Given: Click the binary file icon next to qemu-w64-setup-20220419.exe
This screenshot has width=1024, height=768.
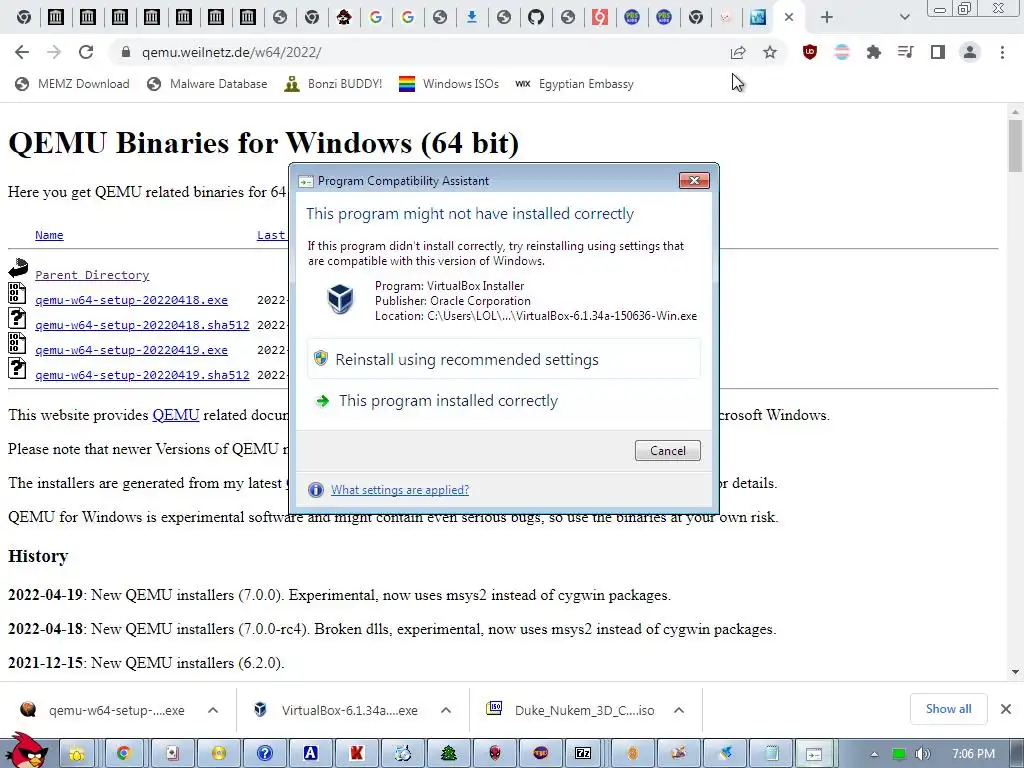Looking at the screenshot, I should tap(17, 343).
